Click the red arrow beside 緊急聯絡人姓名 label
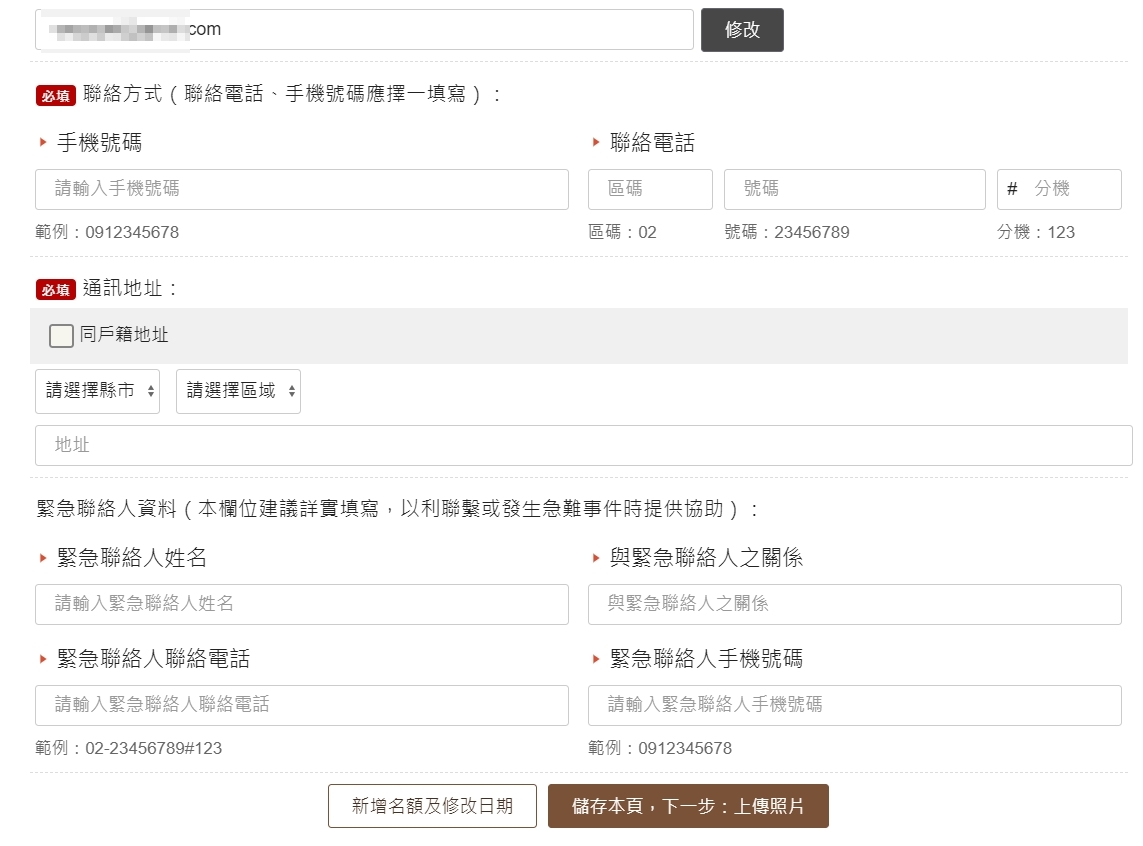Image resolution: width=1143 pixels, height=846 pixels. [43, 558]
